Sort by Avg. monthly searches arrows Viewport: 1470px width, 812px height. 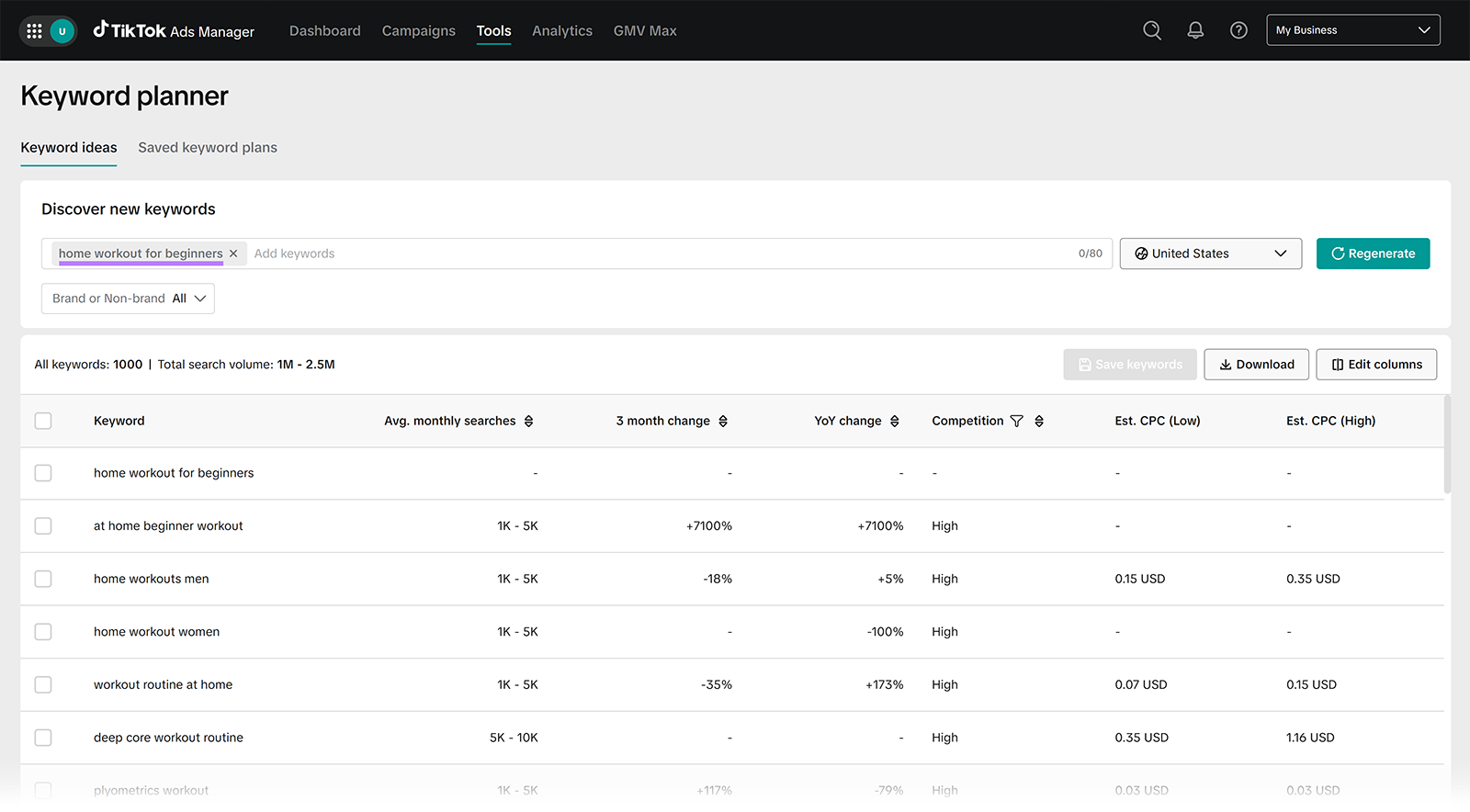tap(528, 421)
